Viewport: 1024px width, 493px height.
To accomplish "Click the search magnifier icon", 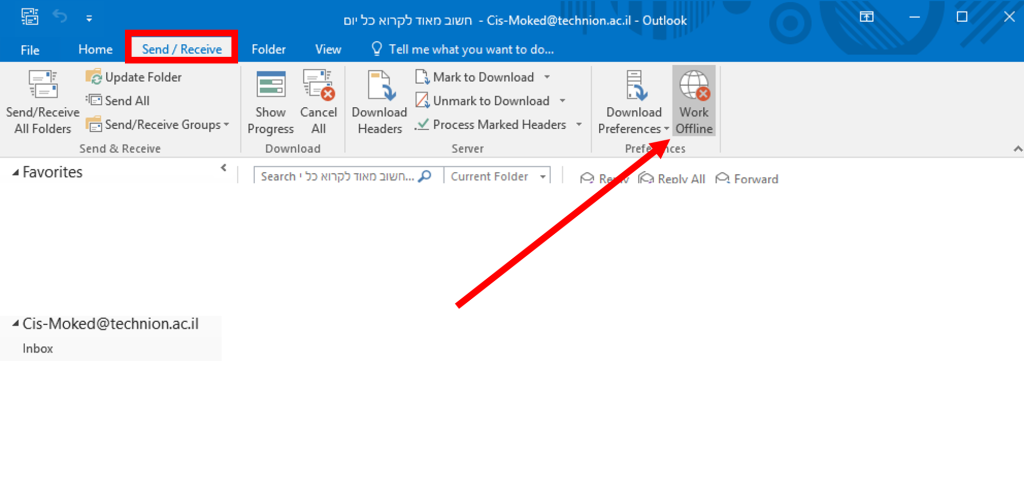I will click(x=425, y=176).
